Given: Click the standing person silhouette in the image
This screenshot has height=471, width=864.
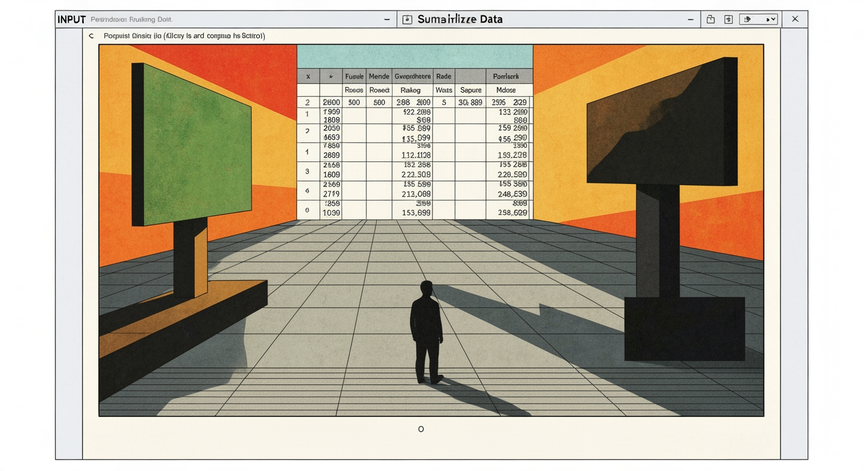Looking at the screenshot, I should click(426, 332).
